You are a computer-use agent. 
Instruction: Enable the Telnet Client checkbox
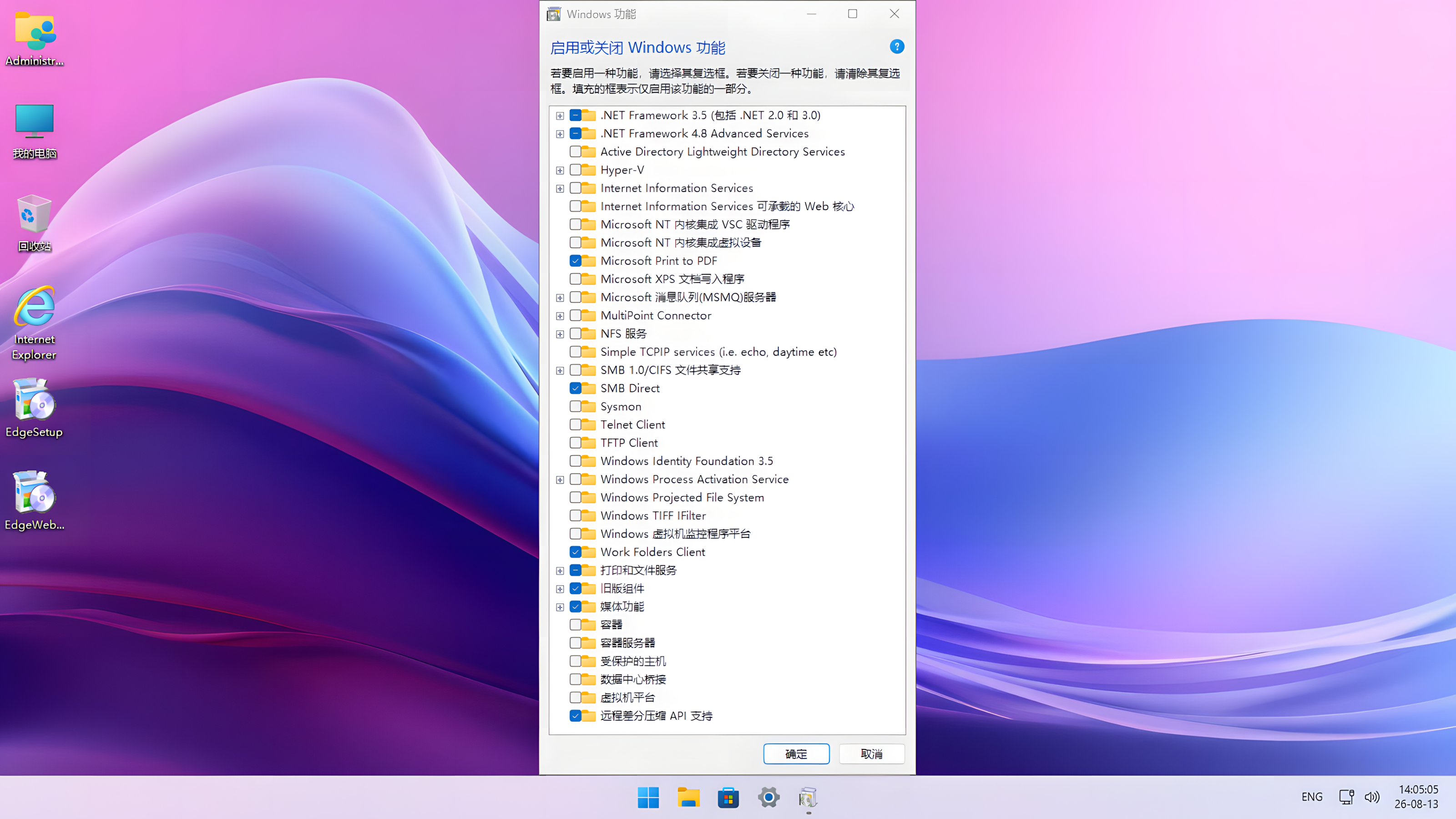click(x=576, y=425)
